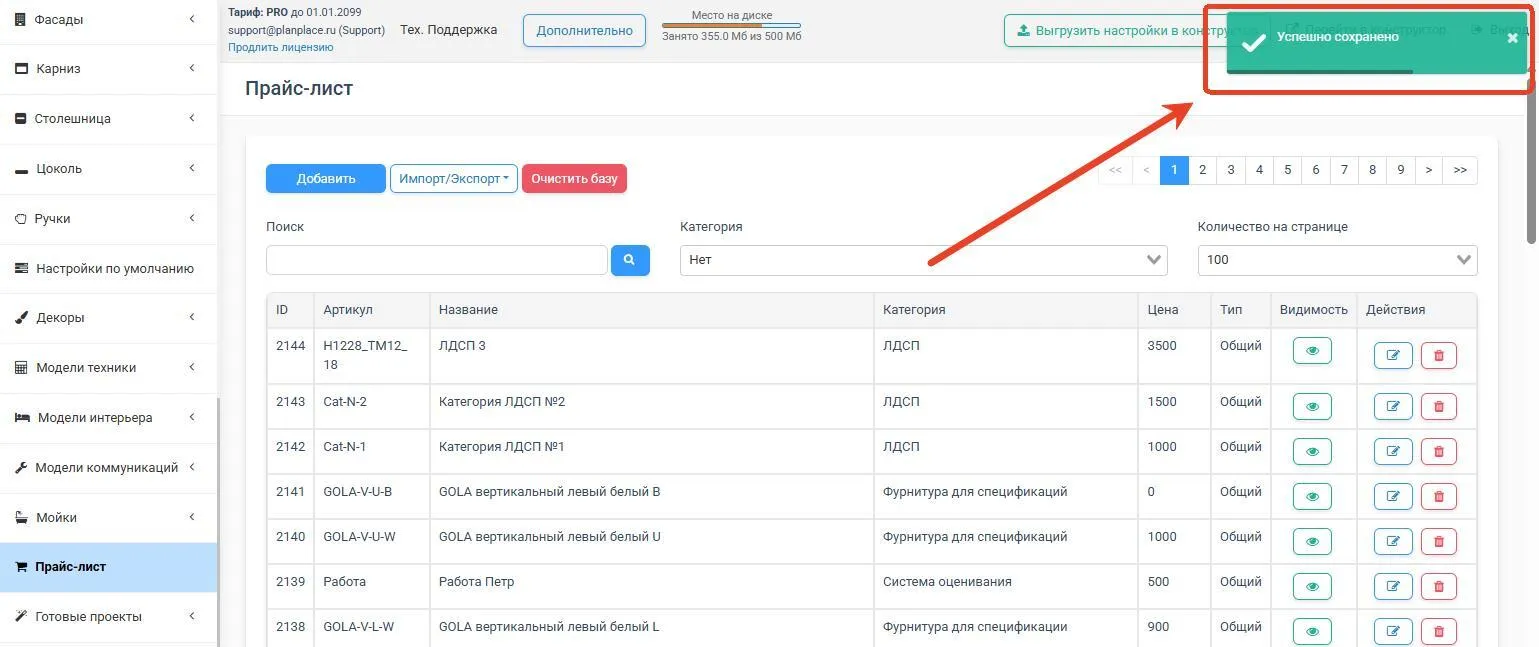Viewport: 1539px width, 647px height.
Task: Expand the Модели коммуникаций section
Action: point(108,468)
